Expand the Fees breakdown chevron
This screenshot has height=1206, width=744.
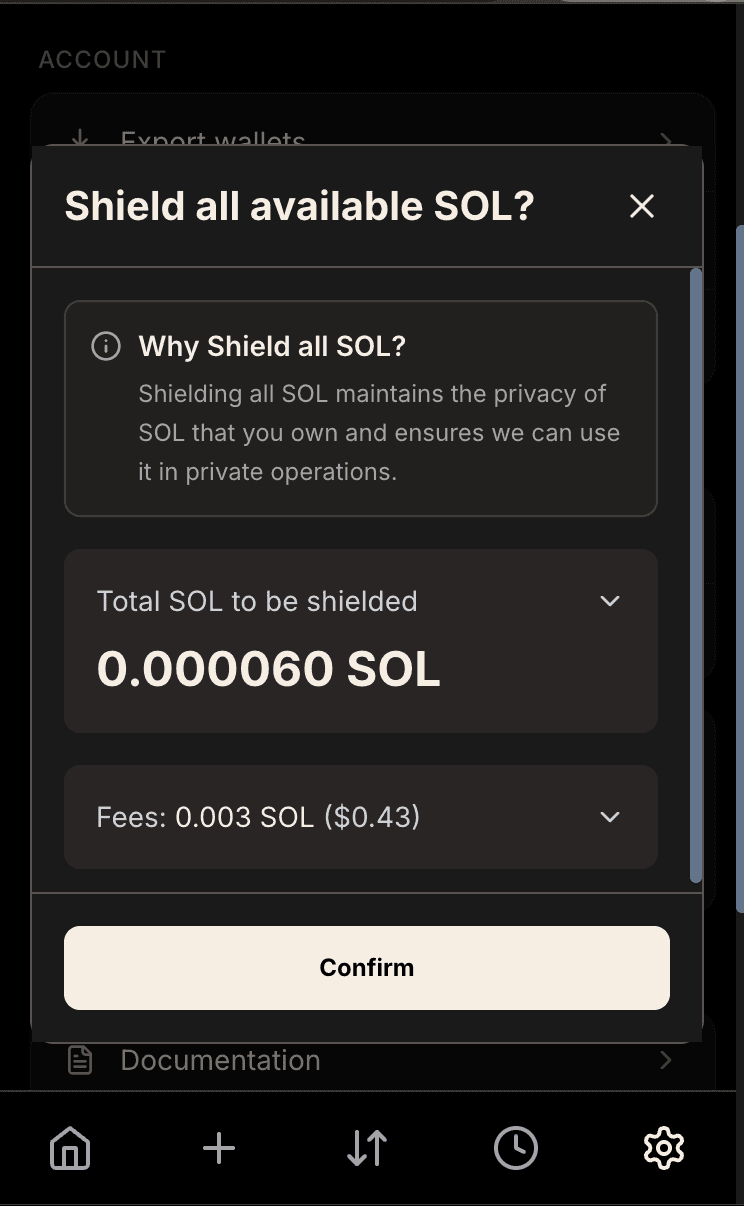pos(609,817)
